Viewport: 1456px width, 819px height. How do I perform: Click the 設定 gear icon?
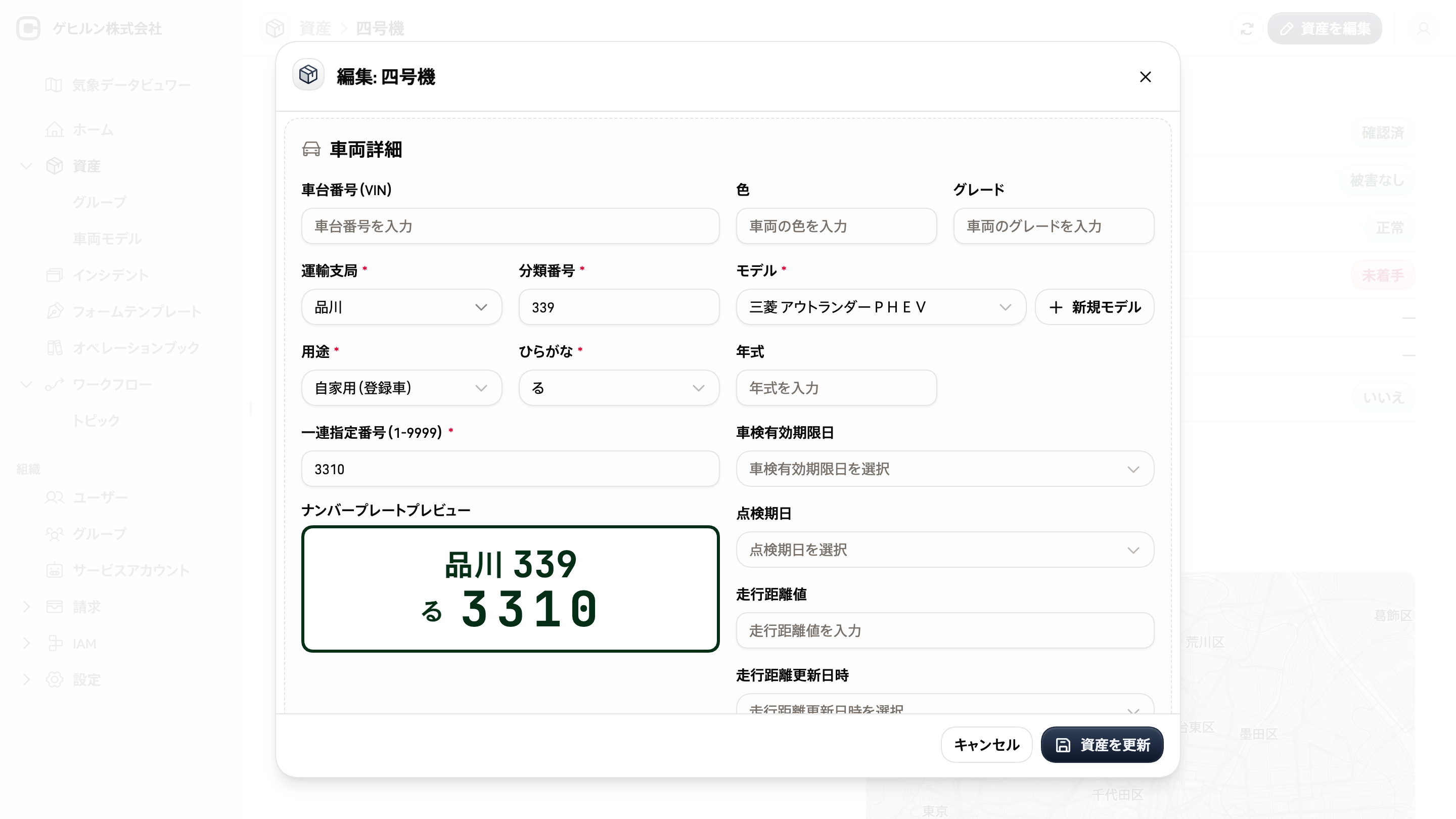(54, 679)
